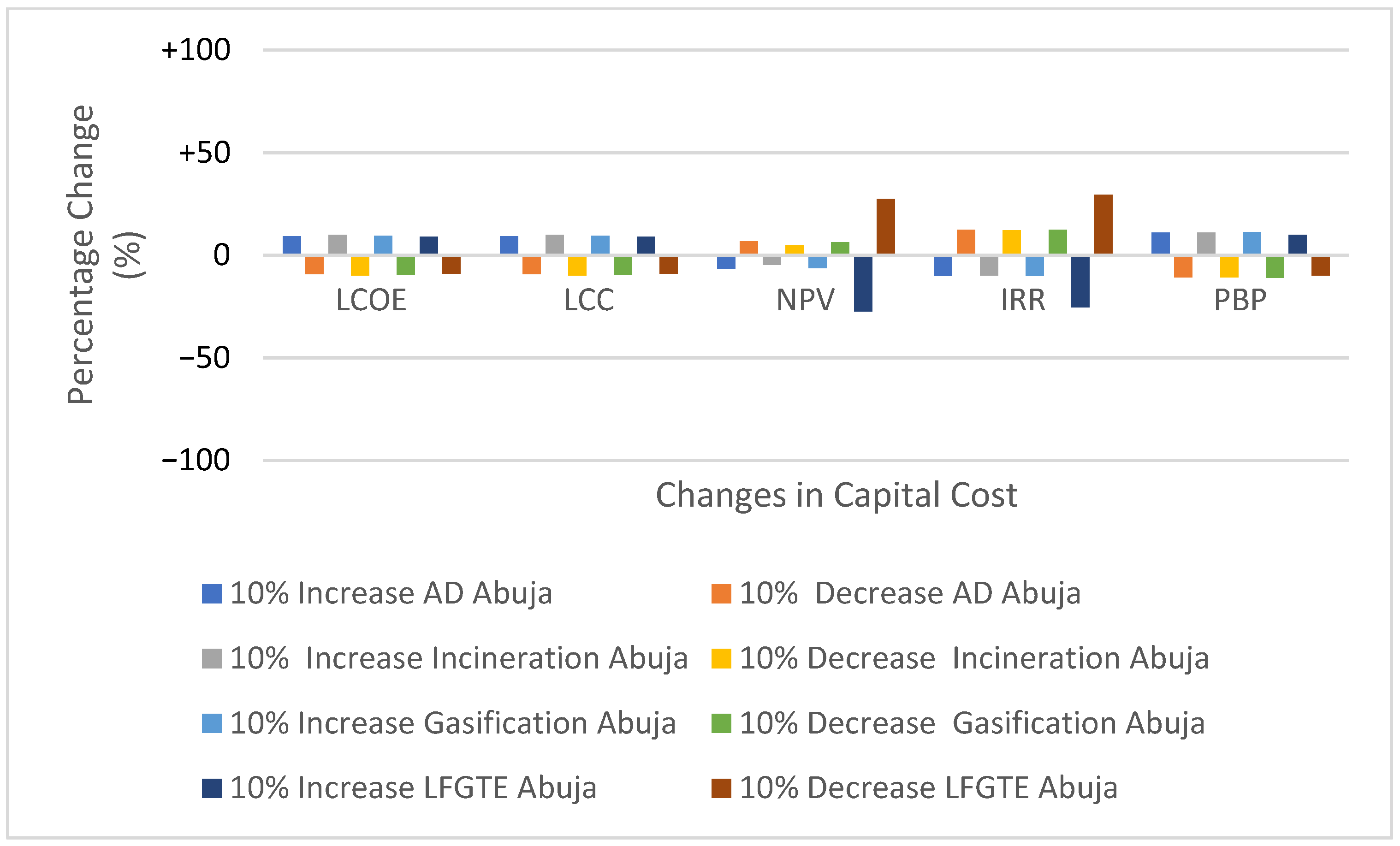Click the tall brown NPV bar
The image size is (1400, 846).
(885, 226)
